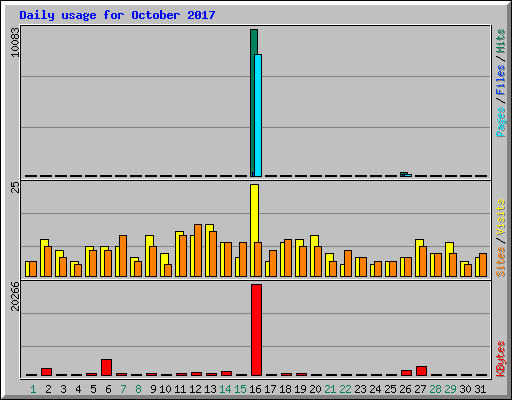Click the red KBytes bar on day 2
Image resolution: width=512 pixels, height=400 pixels.
[46, 372]
